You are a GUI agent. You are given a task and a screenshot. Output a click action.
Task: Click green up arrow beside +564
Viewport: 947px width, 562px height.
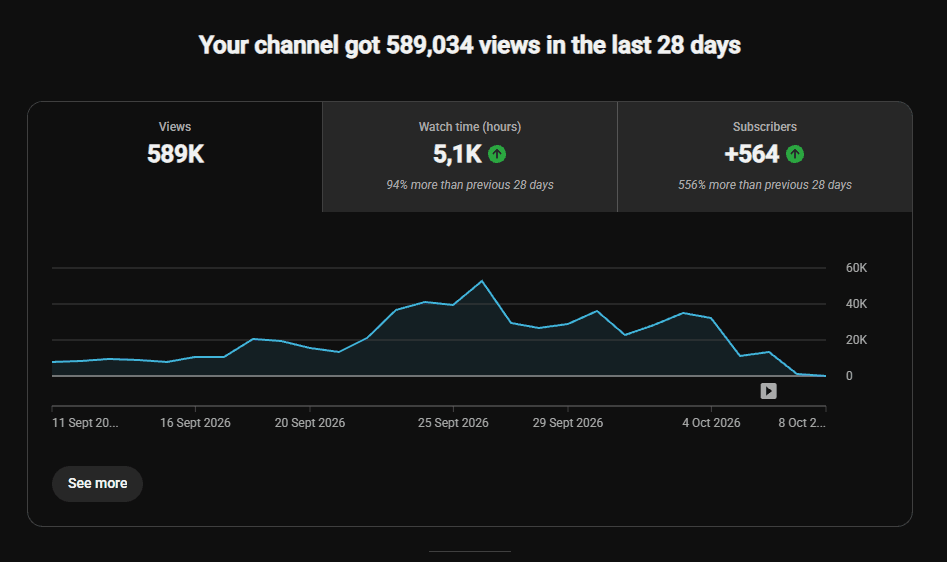[795, 154]
